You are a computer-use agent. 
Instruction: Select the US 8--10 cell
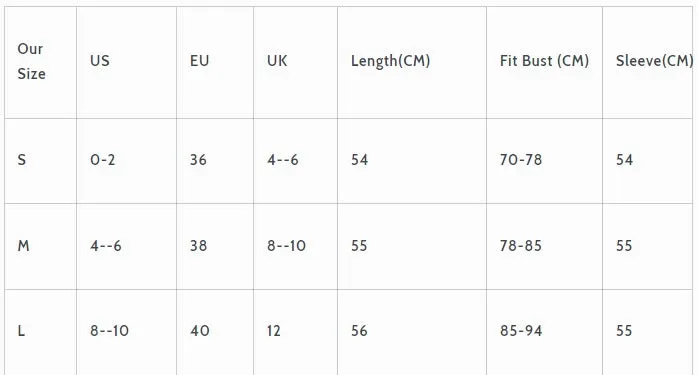(x=126, y=332)
